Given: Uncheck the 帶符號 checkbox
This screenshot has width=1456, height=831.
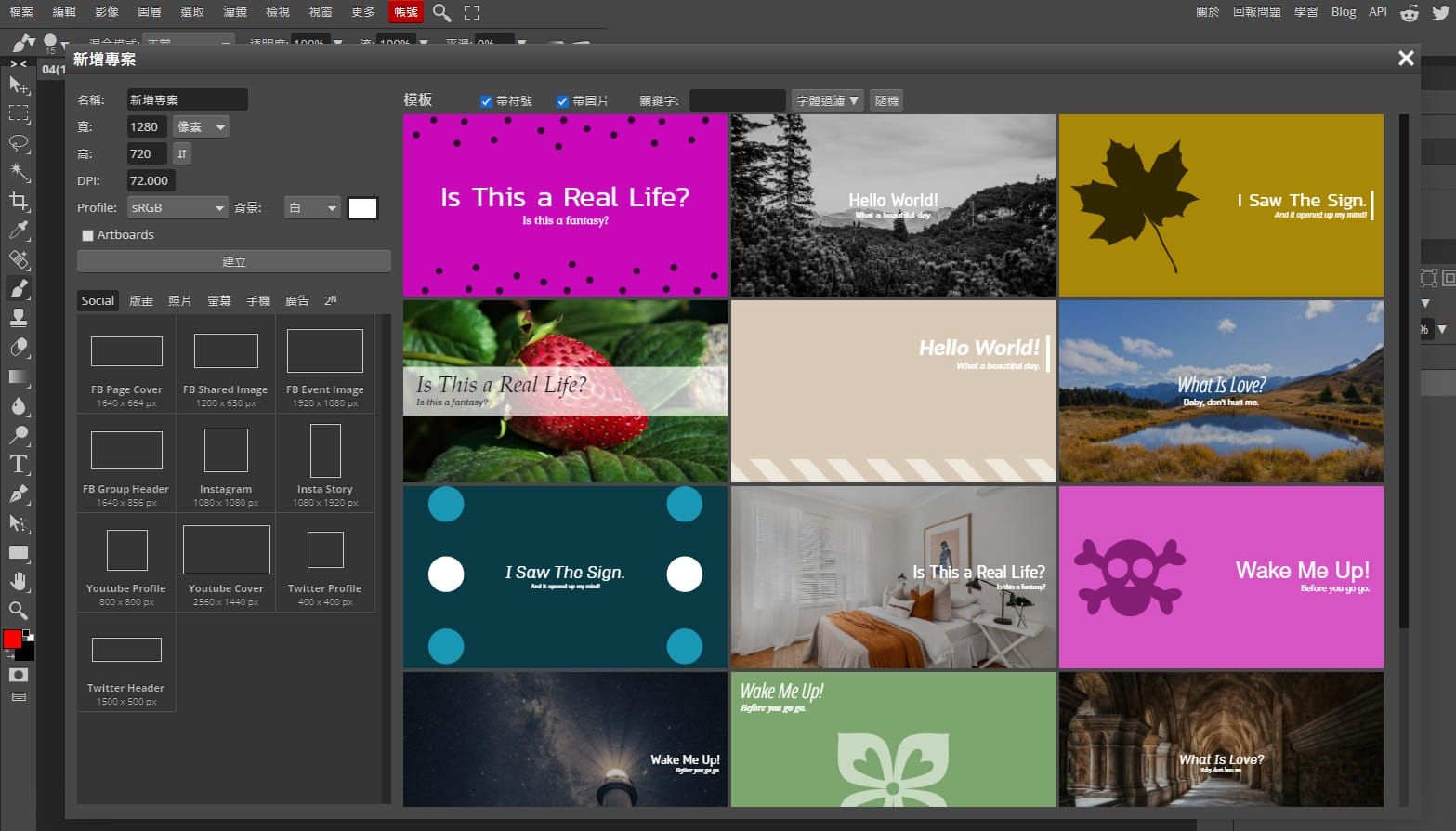Looking at the screenshot, I should click(486, 101).
